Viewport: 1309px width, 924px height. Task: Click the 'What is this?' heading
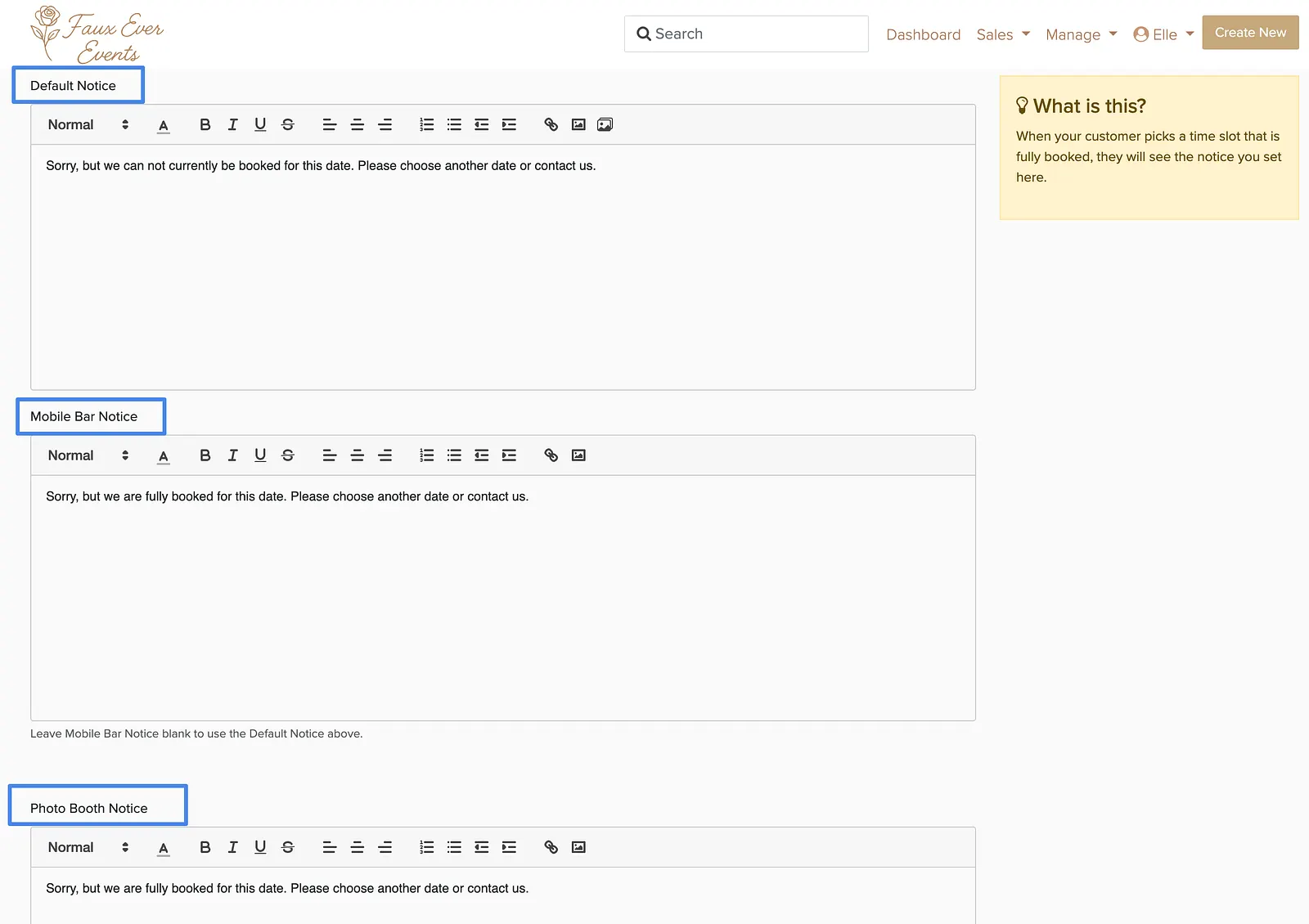coord(1081,106)
